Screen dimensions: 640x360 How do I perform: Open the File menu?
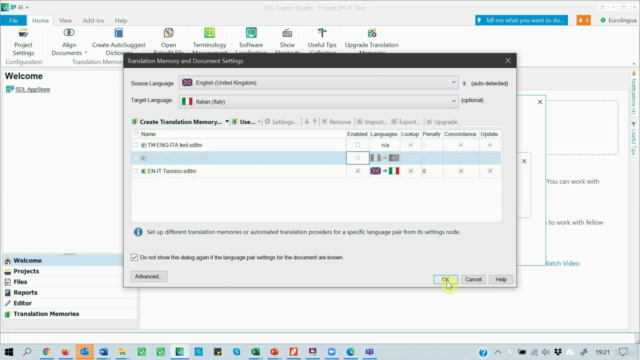(x=13, y=20)
